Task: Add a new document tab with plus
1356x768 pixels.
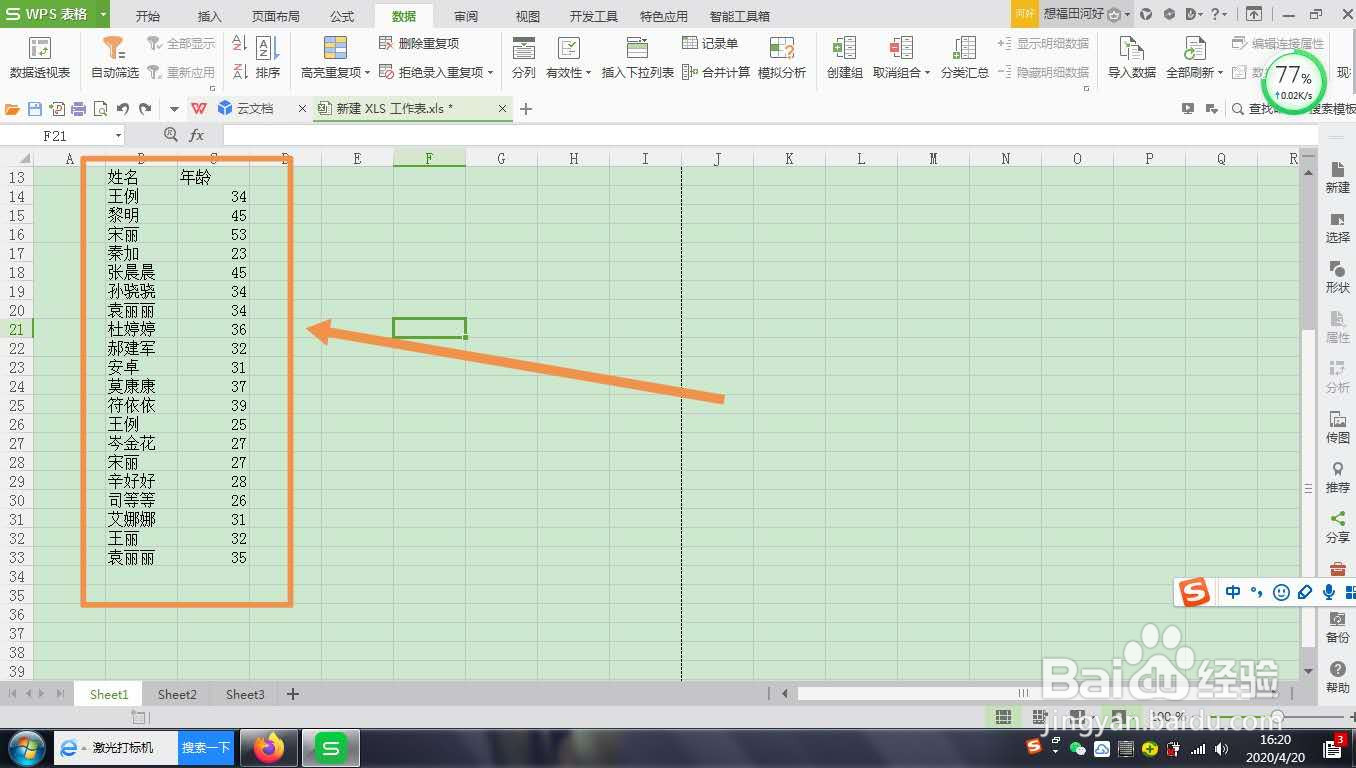Action: pyautogui.click(x=526, y=108)
